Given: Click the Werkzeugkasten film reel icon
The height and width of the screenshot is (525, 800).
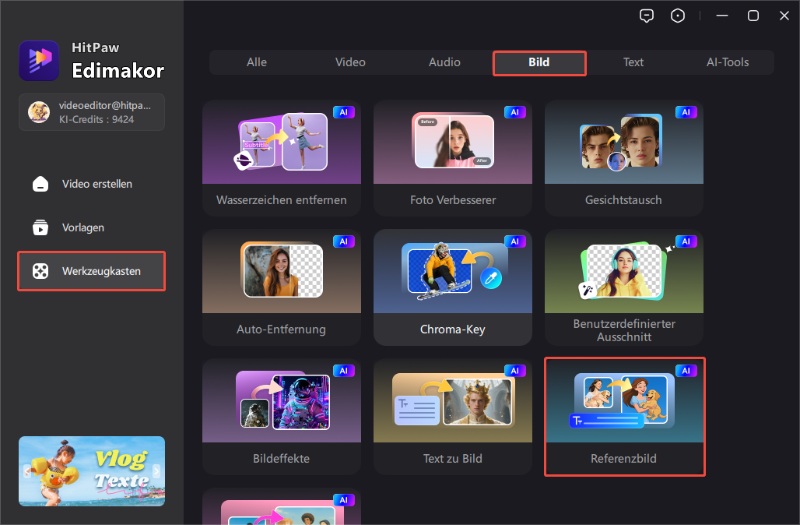Looking at the screenshot, I should coord(40,271).
